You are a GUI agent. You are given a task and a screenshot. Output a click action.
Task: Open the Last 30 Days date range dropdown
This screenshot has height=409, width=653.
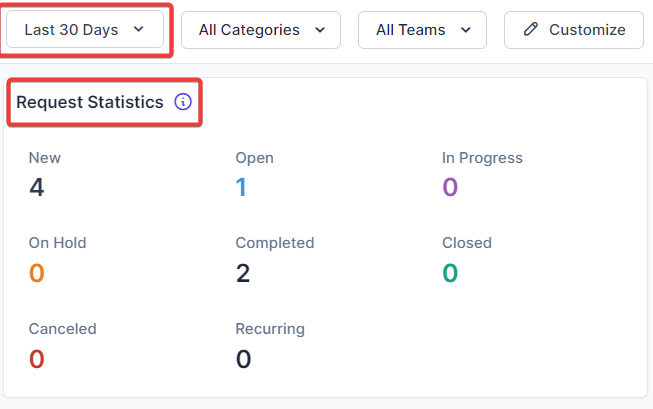pos(84,30)
